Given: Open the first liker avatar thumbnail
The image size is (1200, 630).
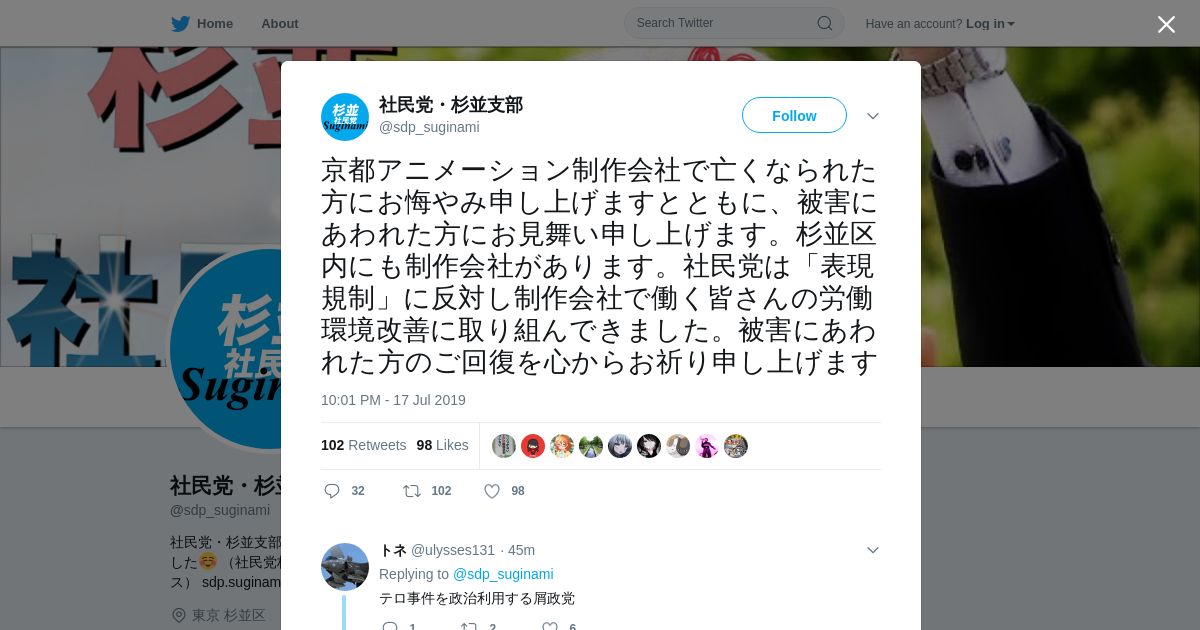Looking at the screenshot, I should 504,446.
